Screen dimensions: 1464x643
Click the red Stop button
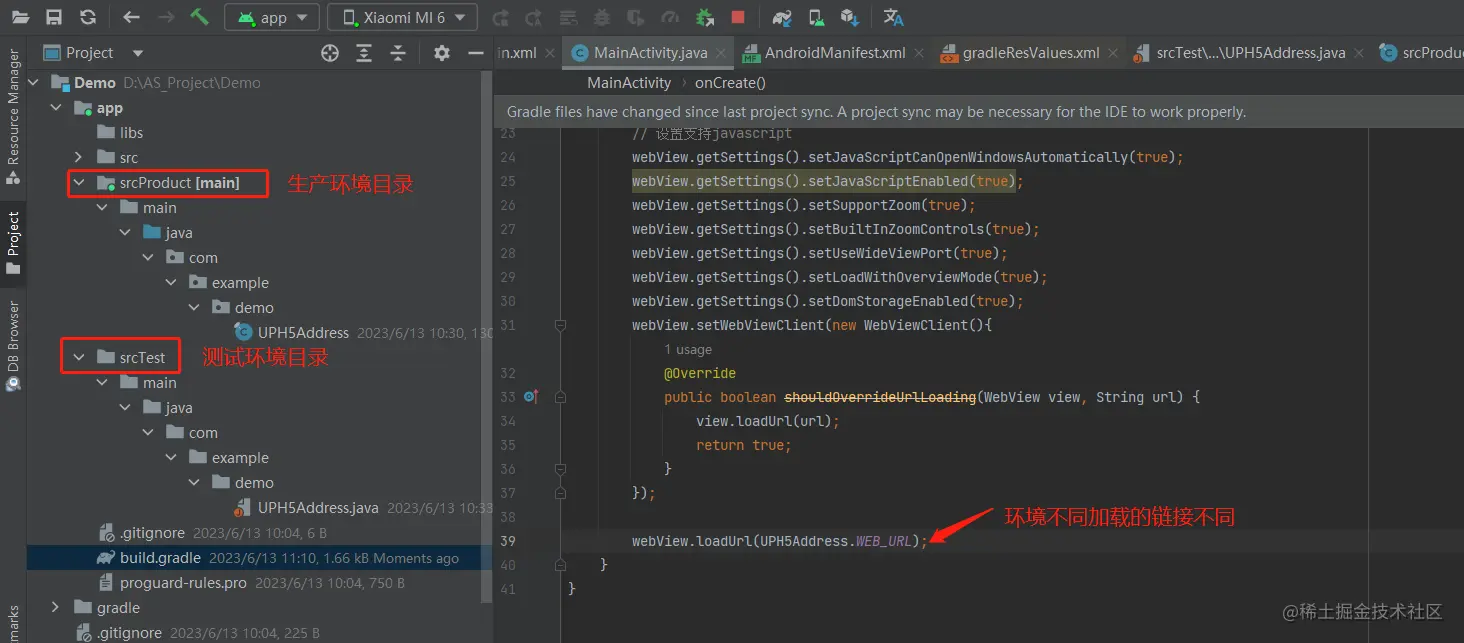[738, 17]
